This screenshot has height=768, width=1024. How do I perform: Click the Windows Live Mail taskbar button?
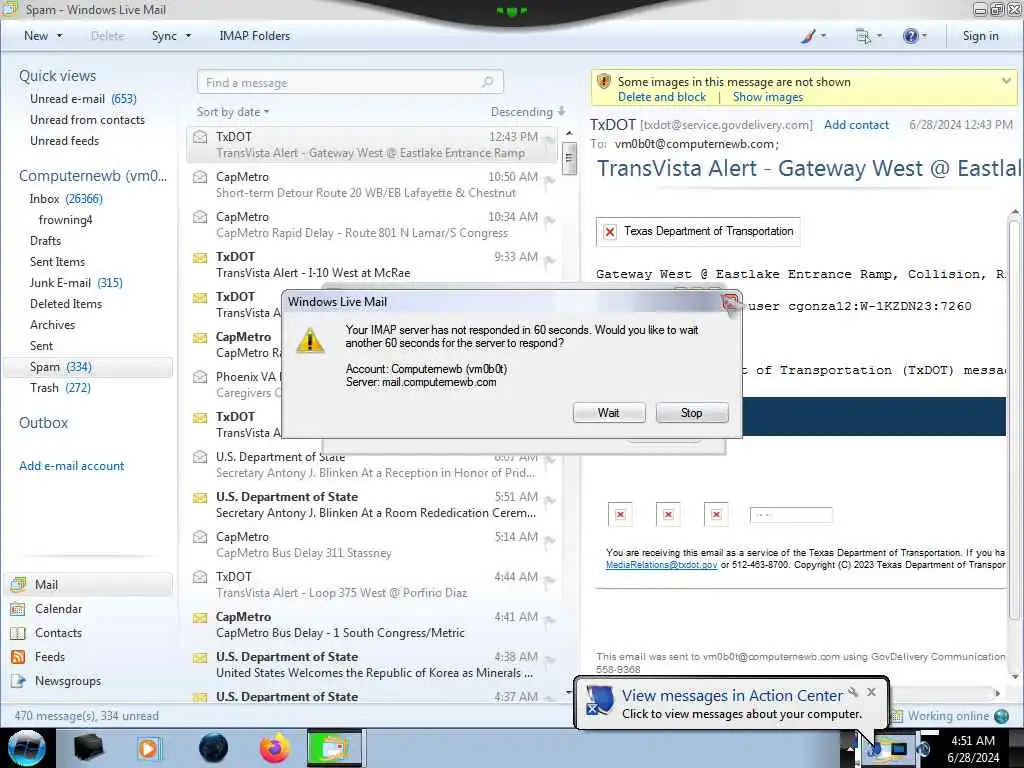[x=334, y=748]
